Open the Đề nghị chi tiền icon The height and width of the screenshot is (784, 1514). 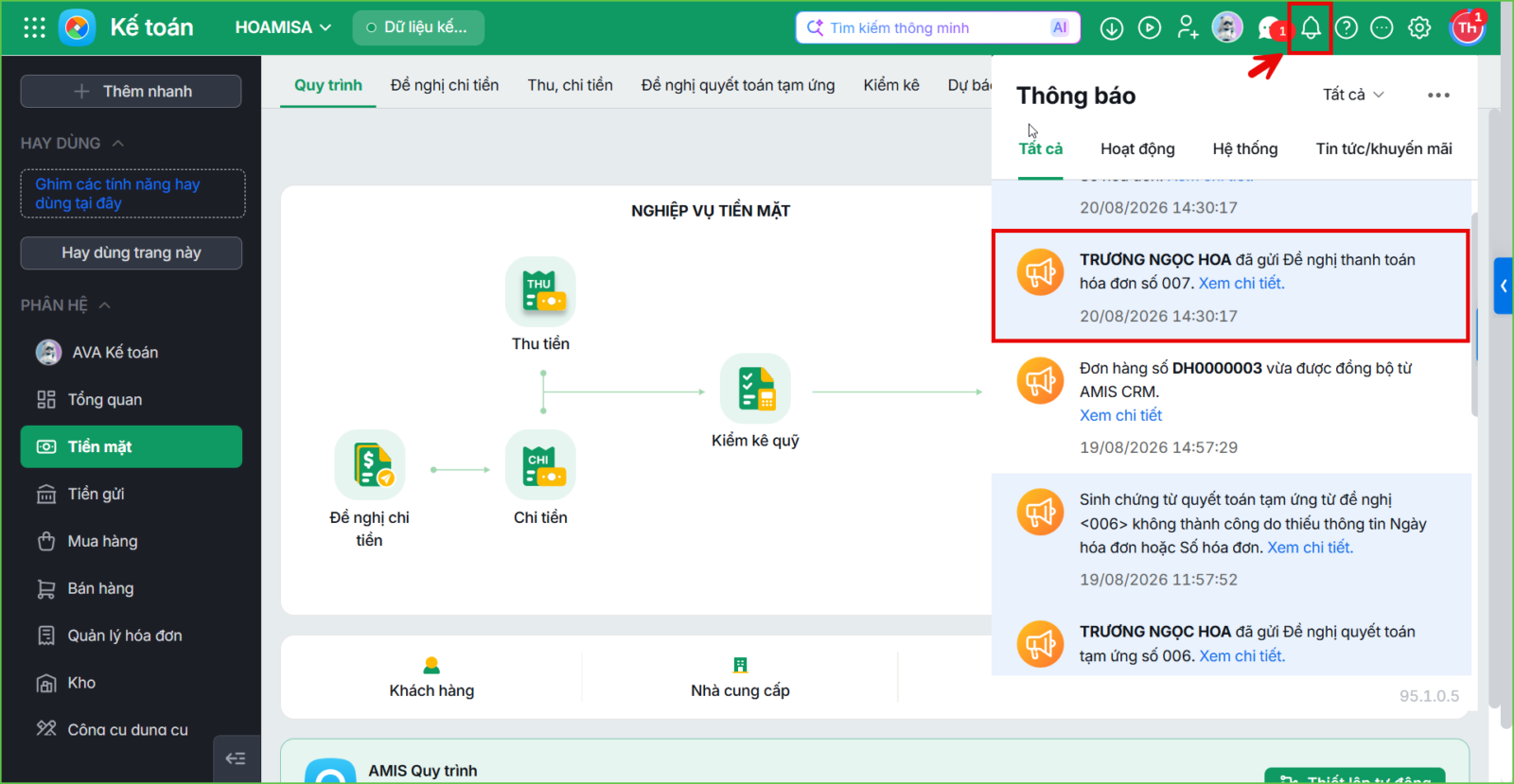[x=370, y=464]
